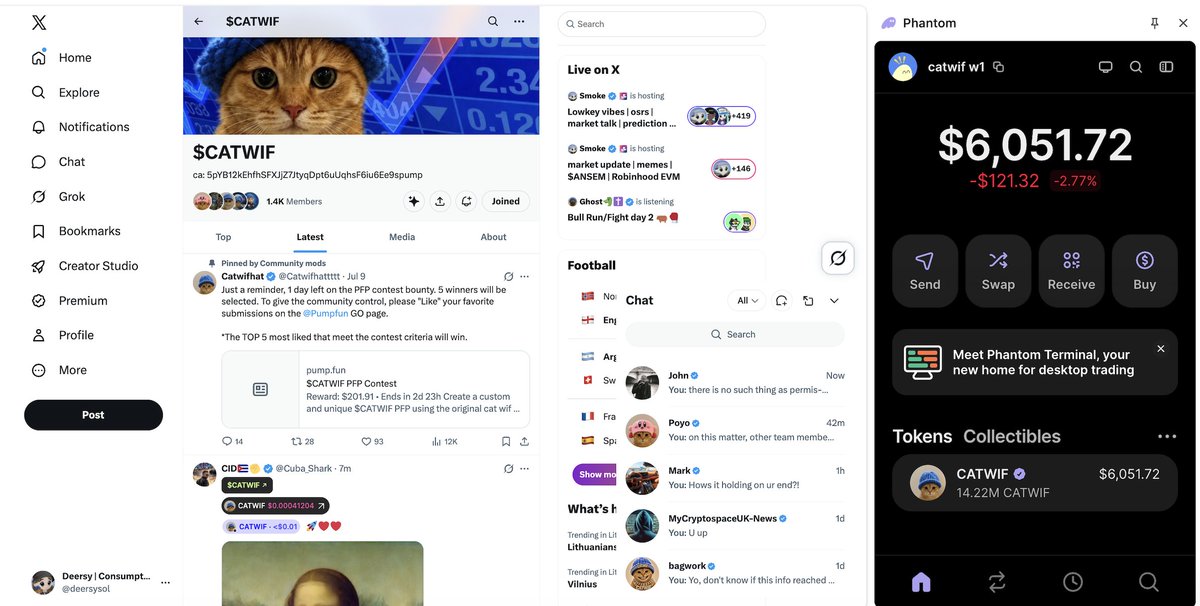
Task: Click Swap in the Phantom wallet
Action: pyautogui.click(x=998, y=271)
